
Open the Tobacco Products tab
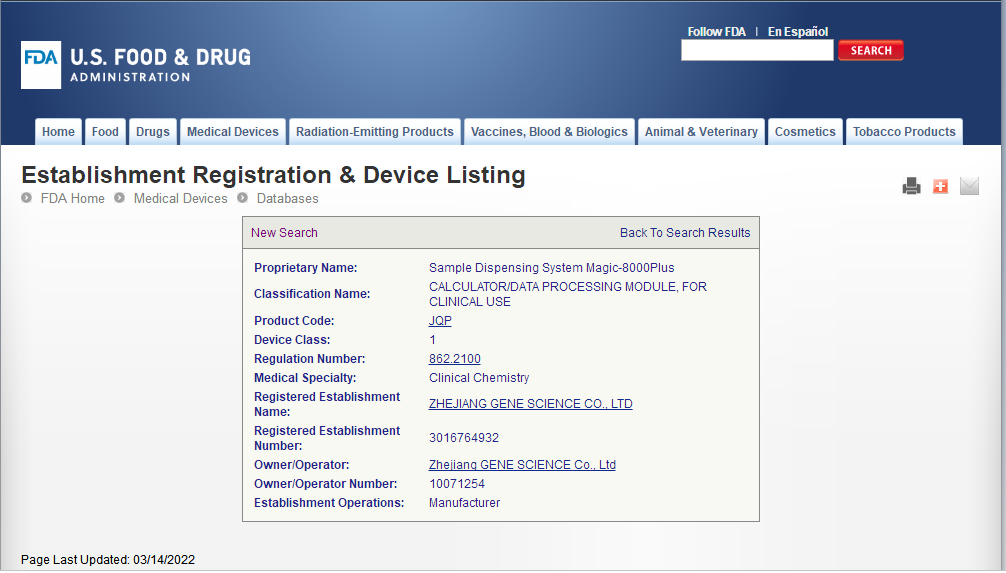pyautogui.click(x=904, y=132)
